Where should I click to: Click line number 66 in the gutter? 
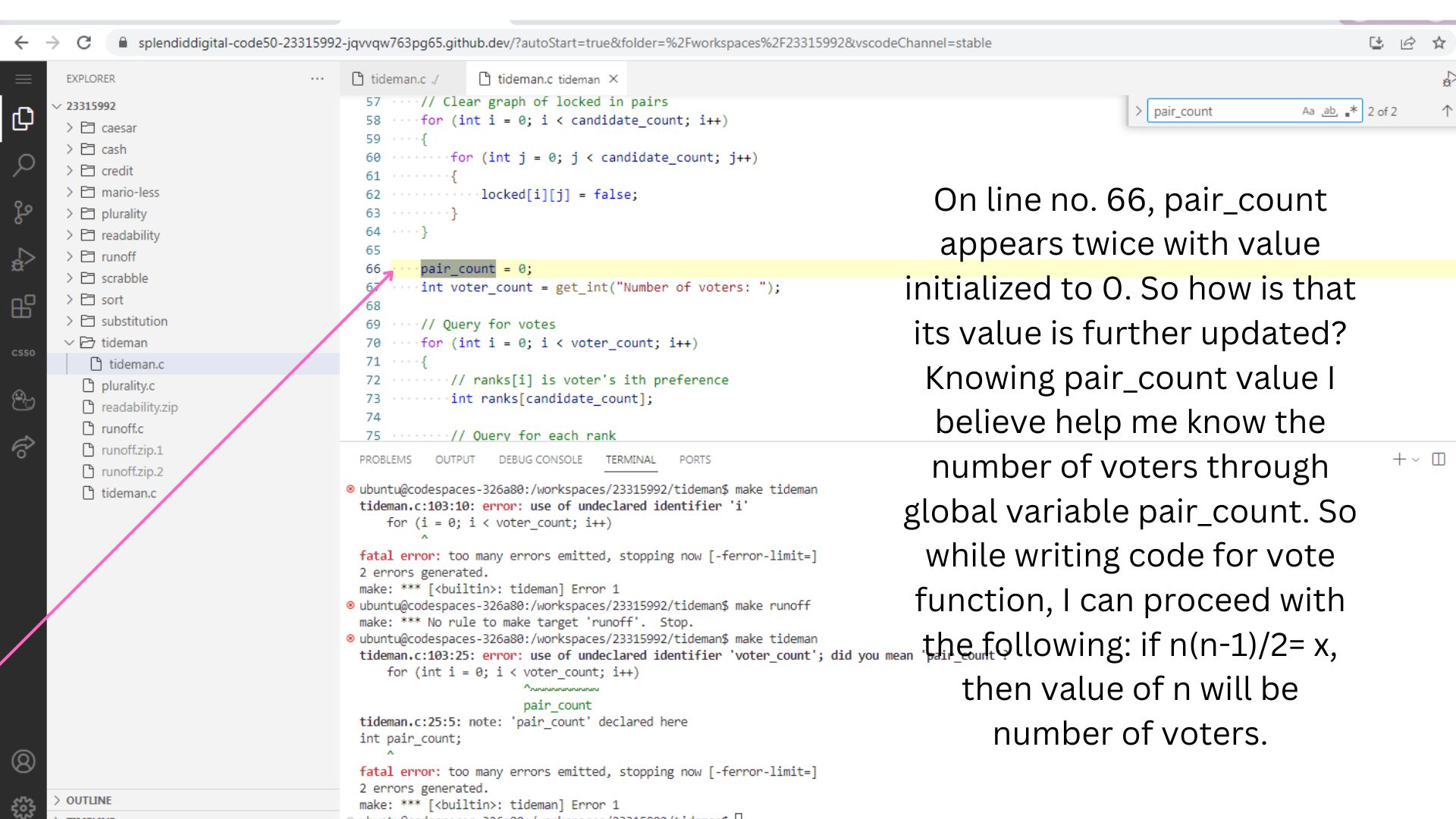[373, 268]
